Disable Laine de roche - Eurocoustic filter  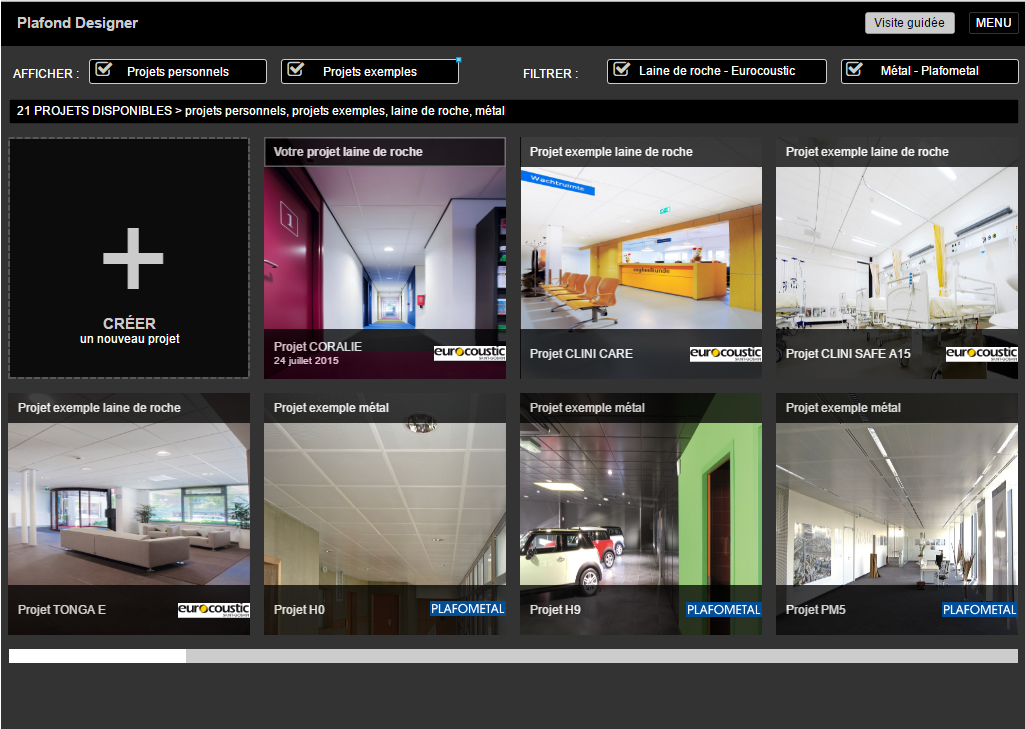[x=622, y=70]
